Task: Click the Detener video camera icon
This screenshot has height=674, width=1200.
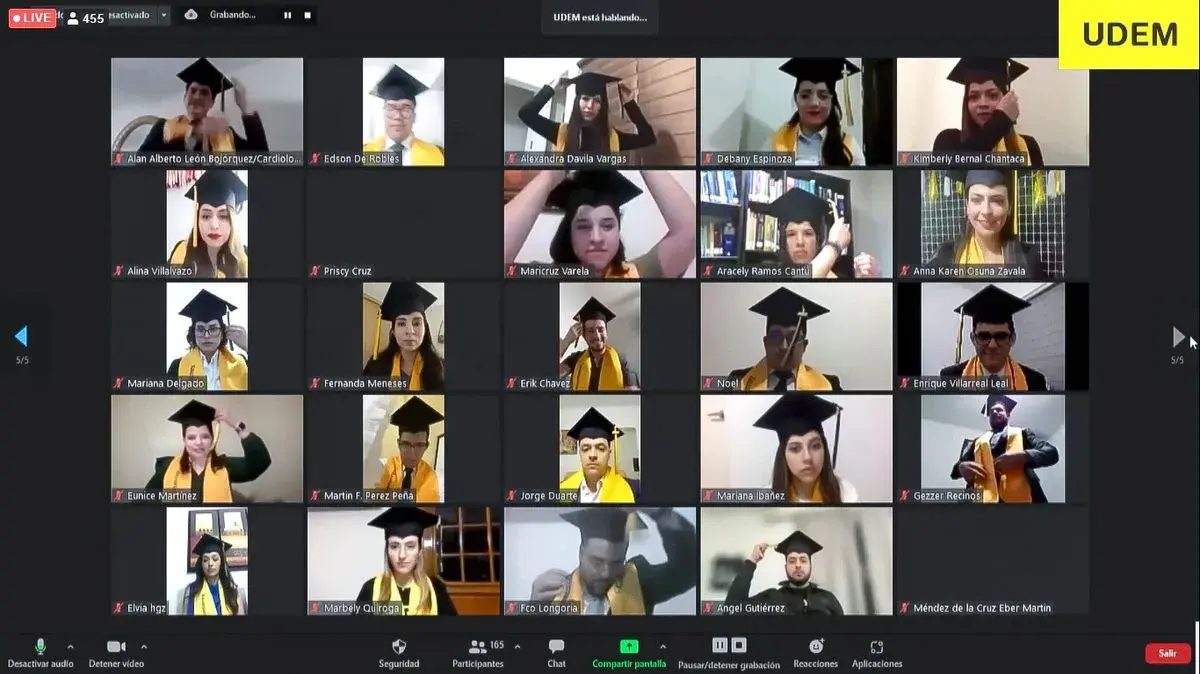Action: coord(116,647)
